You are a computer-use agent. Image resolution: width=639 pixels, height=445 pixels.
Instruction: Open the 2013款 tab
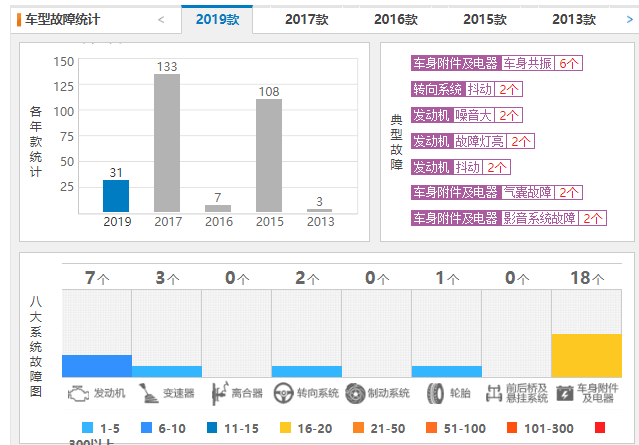(574, 19)
